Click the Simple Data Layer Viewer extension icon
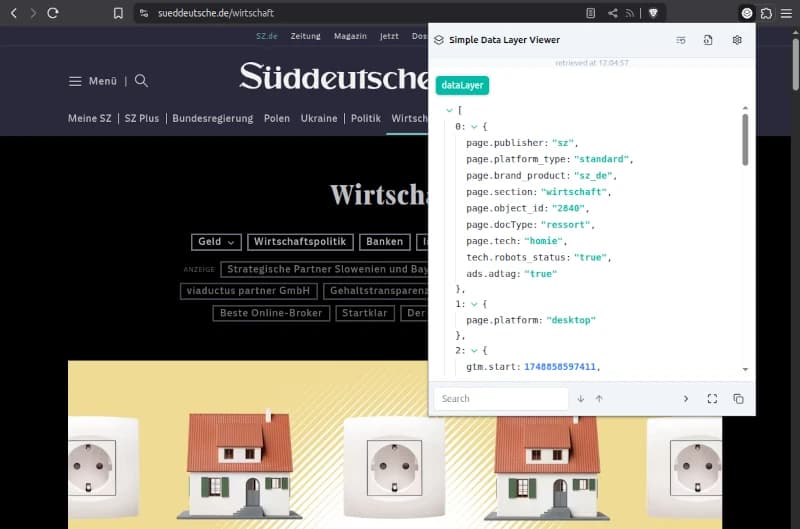Image resolution: width=800 pixels, height=529 pixels. click(x=746, y=13)
